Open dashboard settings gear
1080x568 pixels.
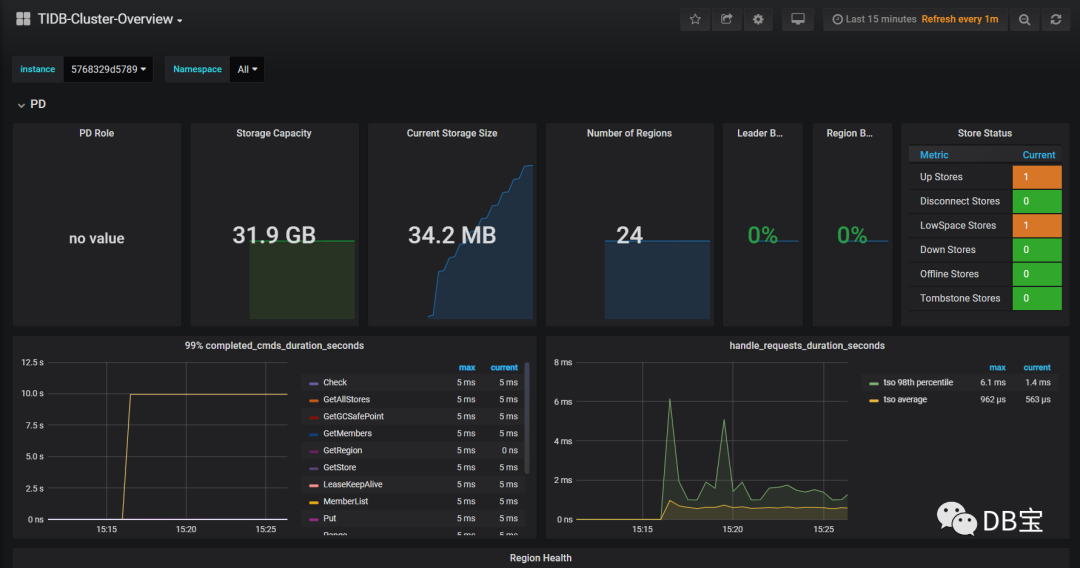(x=758, y=19)
